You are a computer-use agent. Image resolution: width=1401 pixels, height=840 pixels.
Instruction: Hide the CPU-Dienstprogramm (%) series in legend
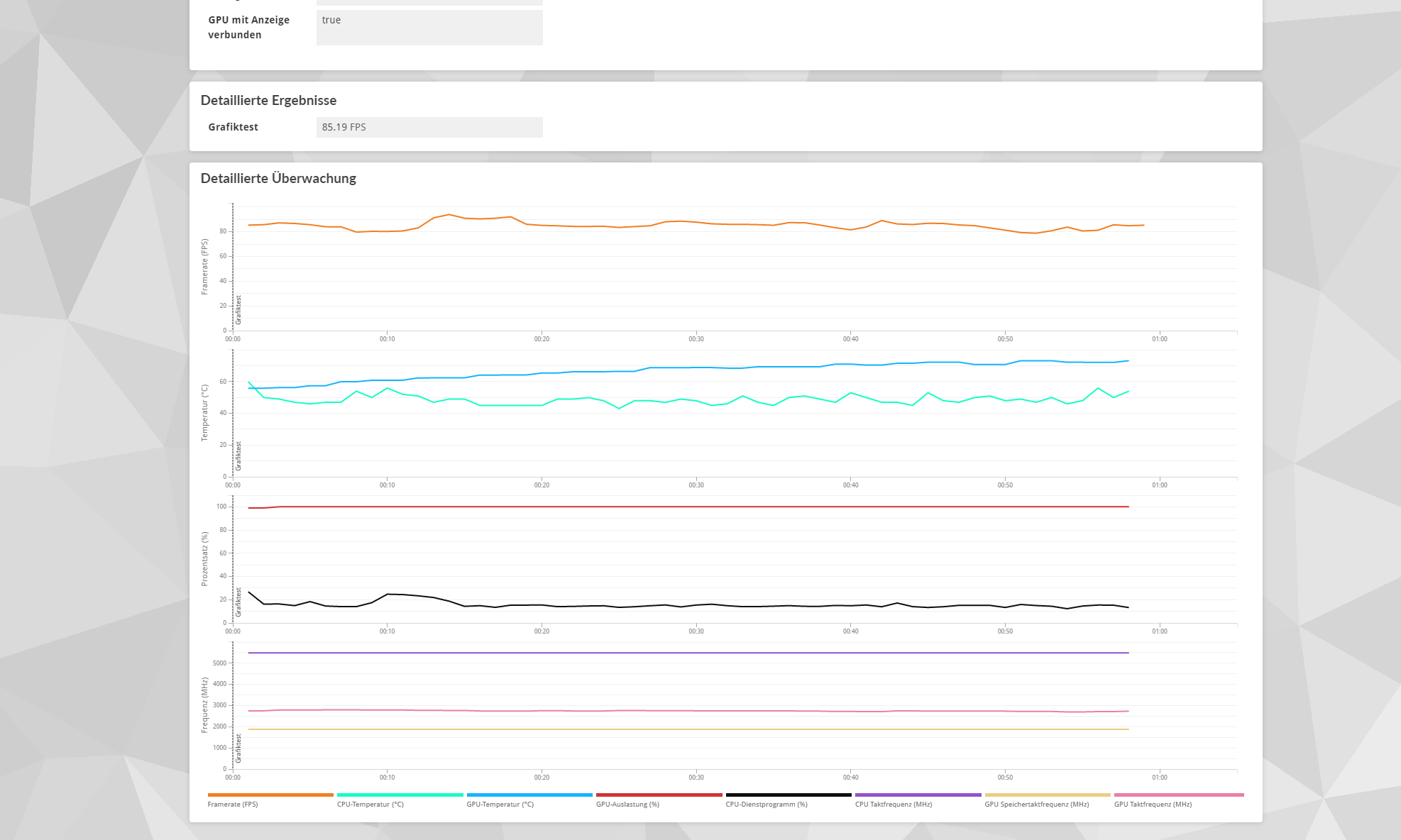point(766,804)
